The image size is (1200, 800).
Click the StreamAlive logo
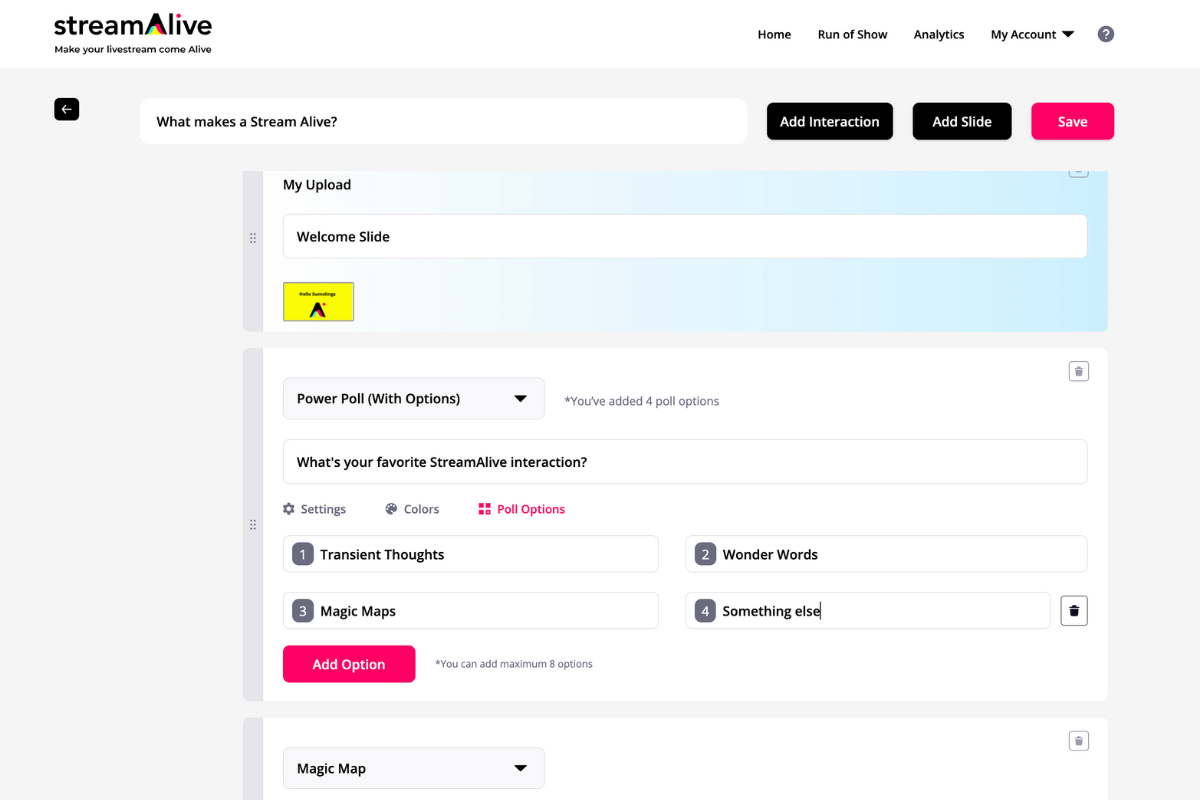click(x=133, y=25)
